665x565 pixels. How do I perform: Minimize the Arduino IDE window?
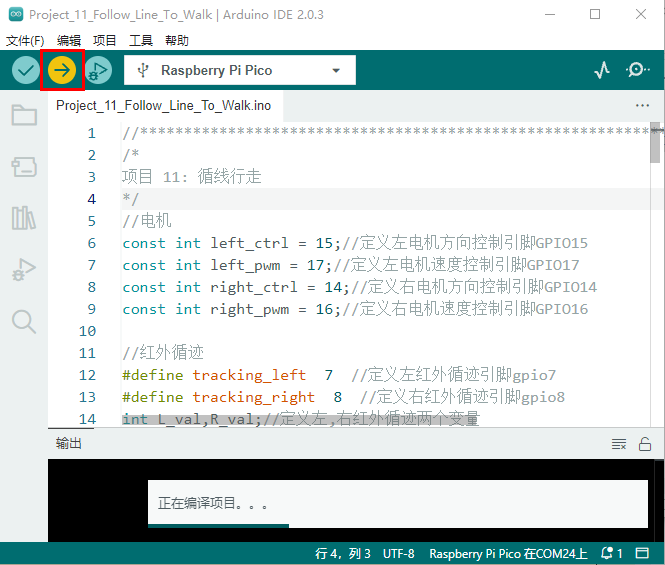(x=550, y=14)
